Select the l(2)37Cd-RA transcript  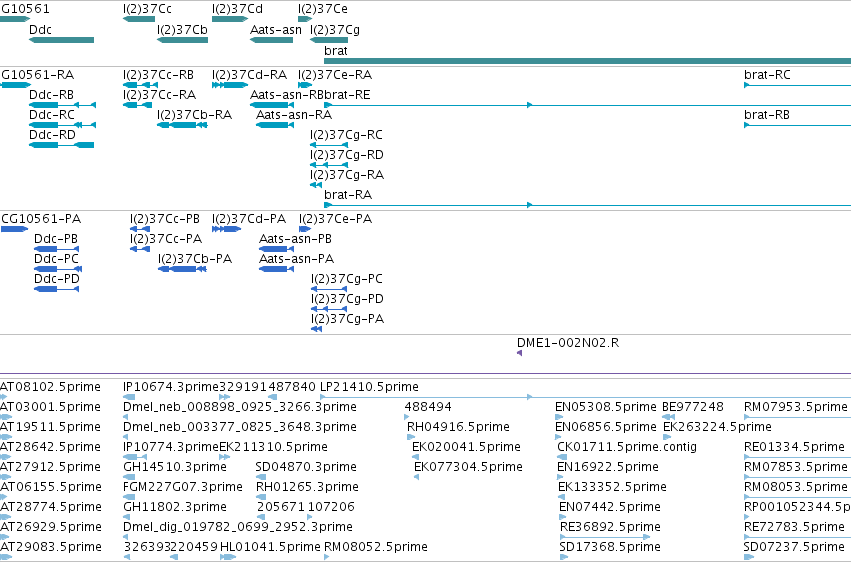click(230, 85)
